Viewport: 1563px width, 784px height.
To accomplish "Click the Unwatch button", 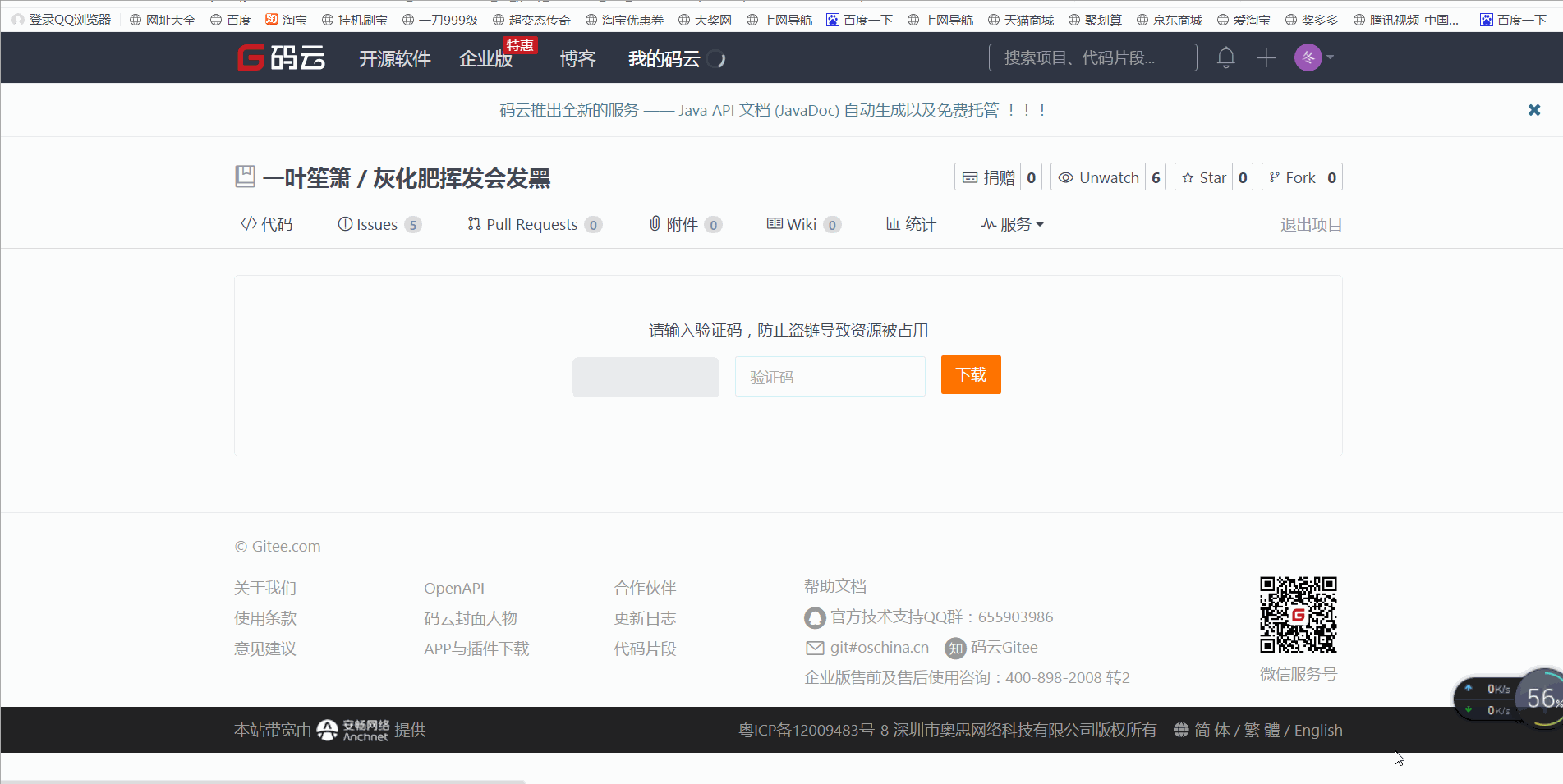I will [1098, 177].
